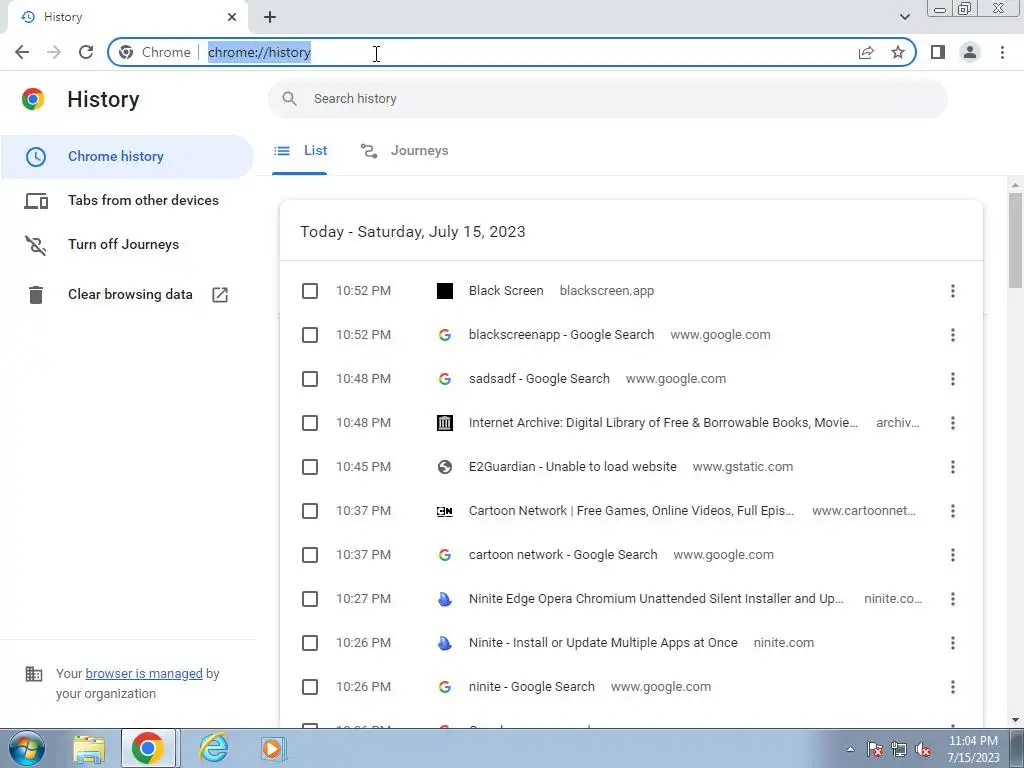Follow the 'browser is managed' link
Viewport: 1024px width, 768px height.
pos(144,674)
